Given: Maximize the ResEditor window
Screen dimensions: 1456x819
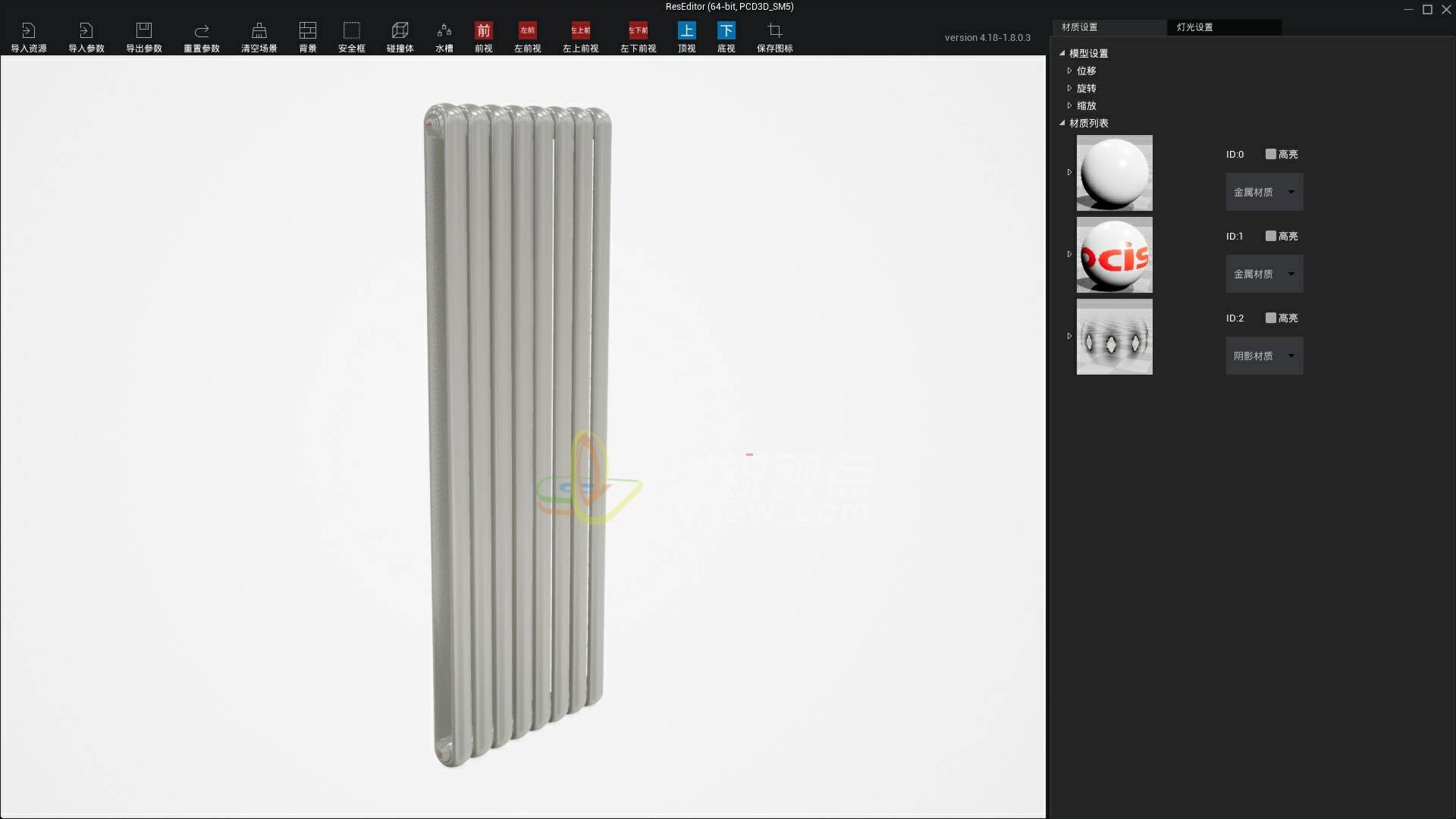Looking at the screenshot, I should tap(1427, 9).
